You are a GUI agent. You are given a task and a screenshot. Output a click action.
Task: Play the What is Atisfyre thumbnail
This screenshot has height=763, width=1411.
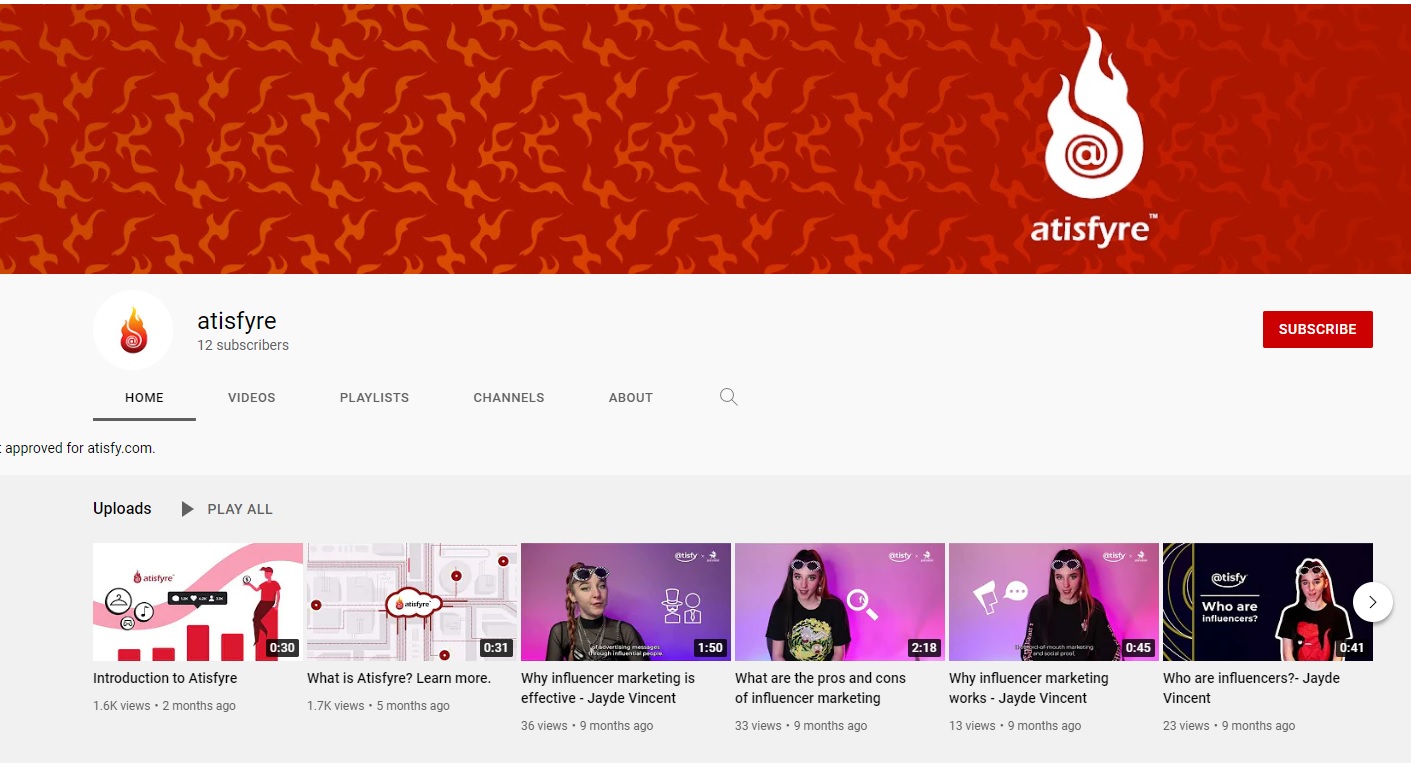(412, 602)
